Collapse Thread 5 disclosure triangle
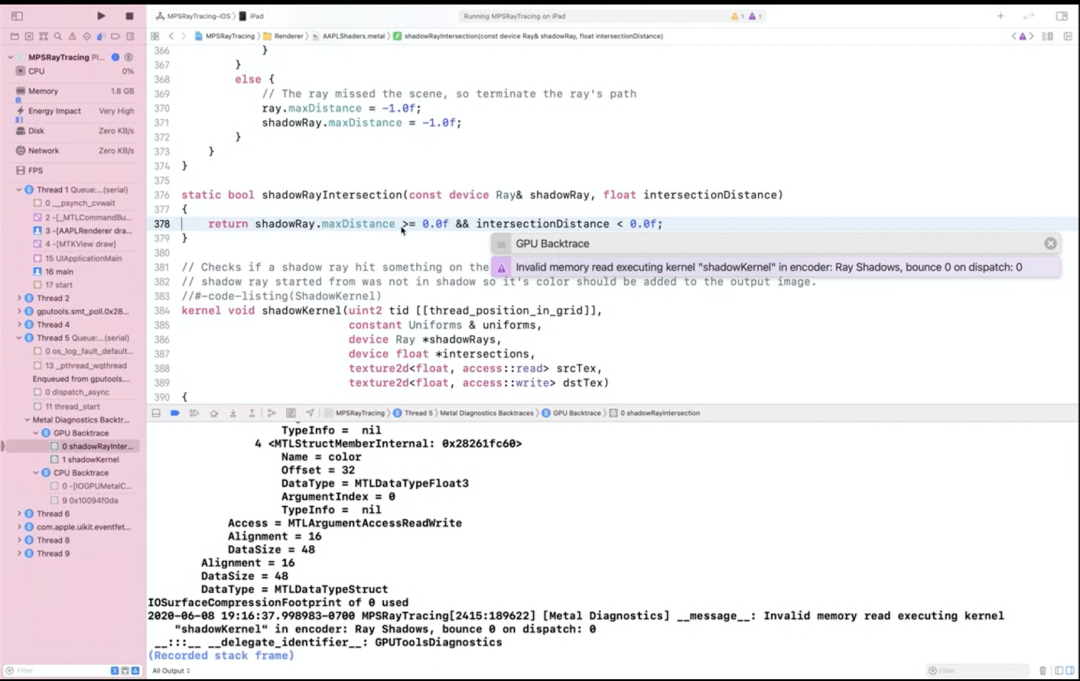Image resolution: width=1080 pixels, height=681 pixels. click(x=19, y=338)
